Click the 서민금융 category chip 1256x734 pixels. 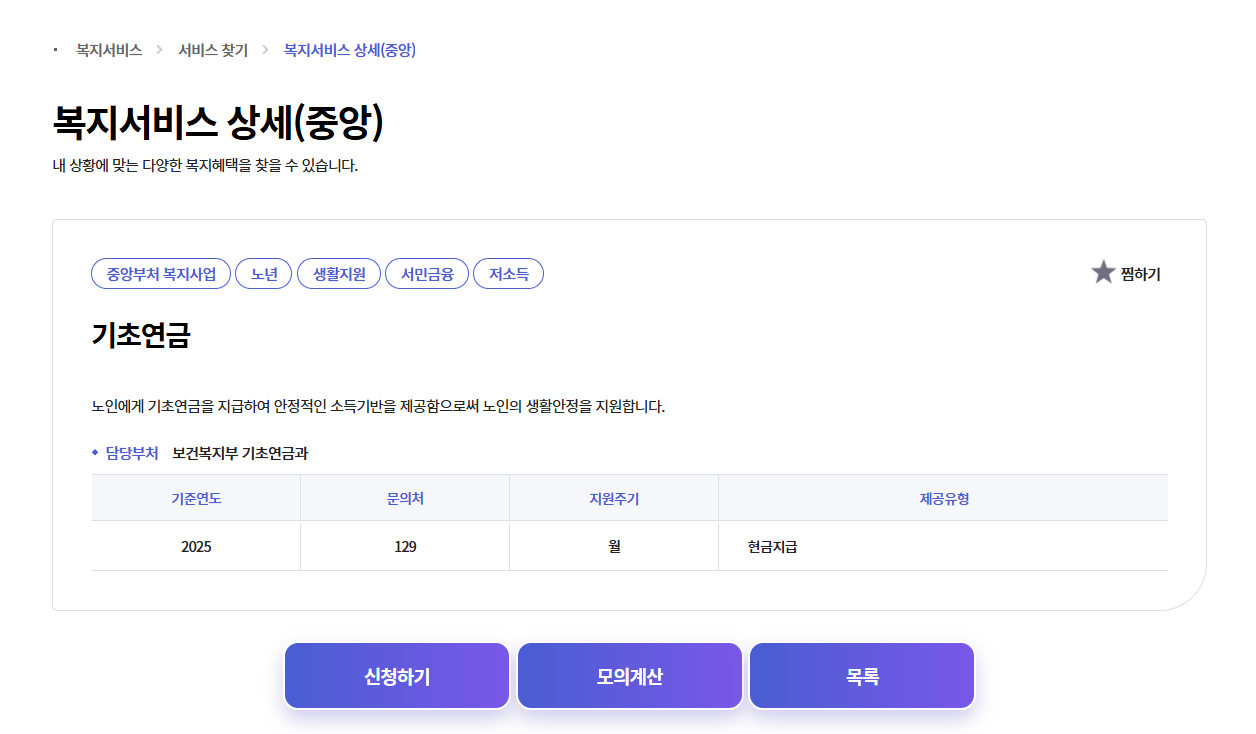coord(427,273)
